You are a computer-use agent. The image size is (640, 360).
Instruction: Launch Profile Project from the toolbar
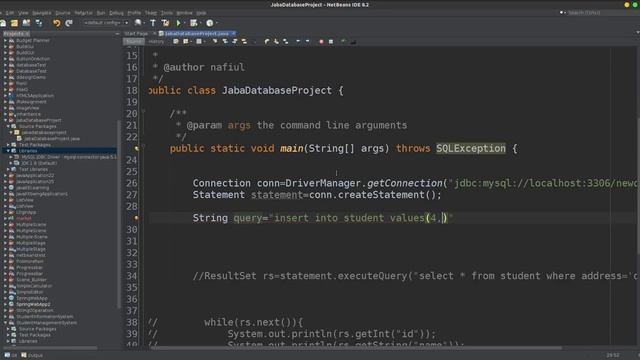(x=209, y=23)
